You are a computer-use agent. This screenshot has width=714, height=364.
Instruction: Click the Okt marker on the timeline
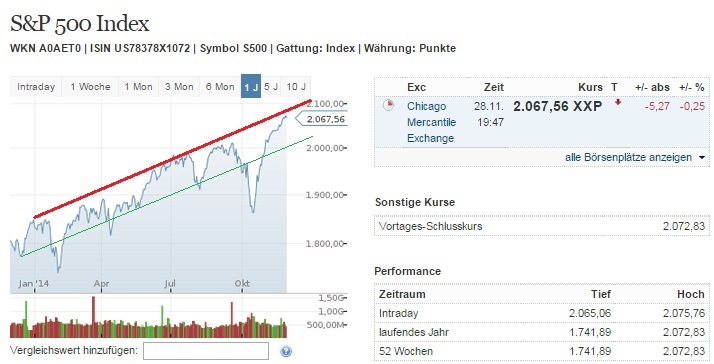[242, 283]
